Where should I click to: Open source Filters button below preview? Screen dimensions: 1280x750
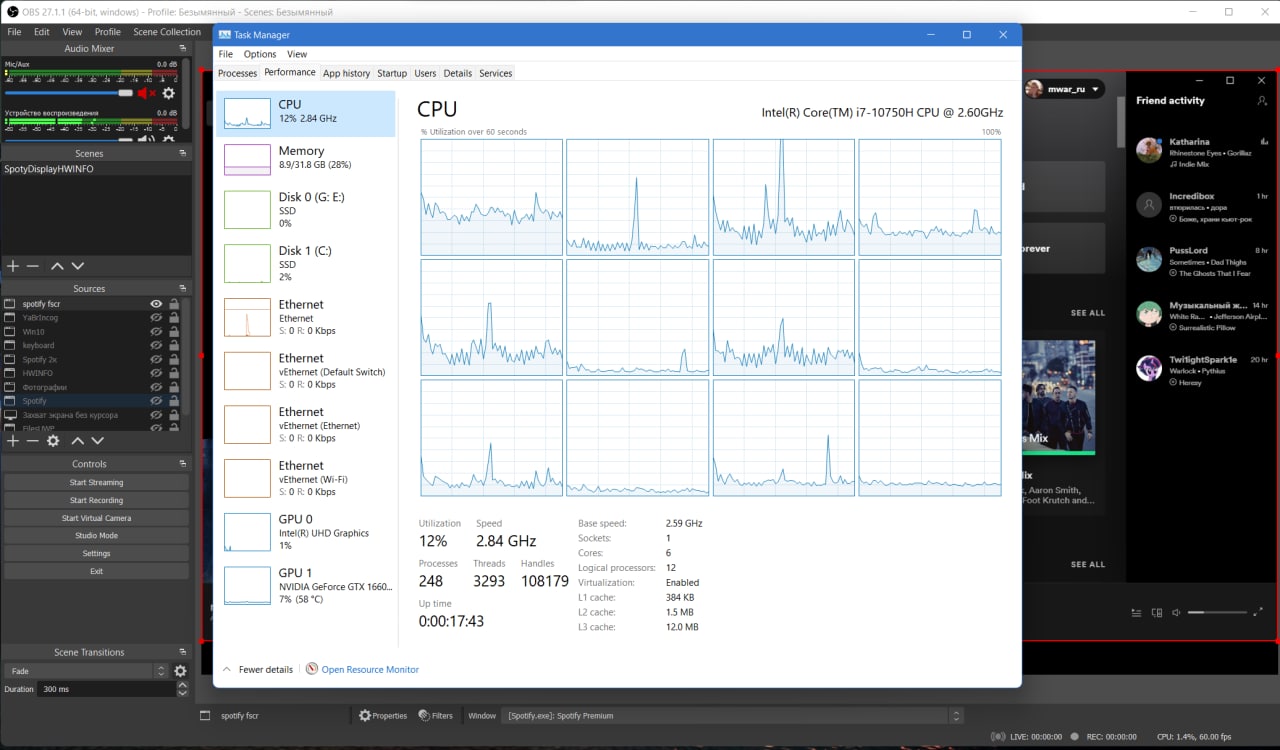click(435, 716)
